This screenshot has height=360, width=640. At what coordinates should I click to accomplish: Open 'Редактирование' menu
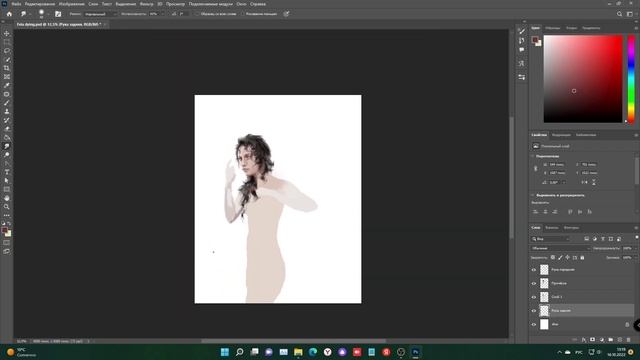pyautogui.click(x=40, y=4)
